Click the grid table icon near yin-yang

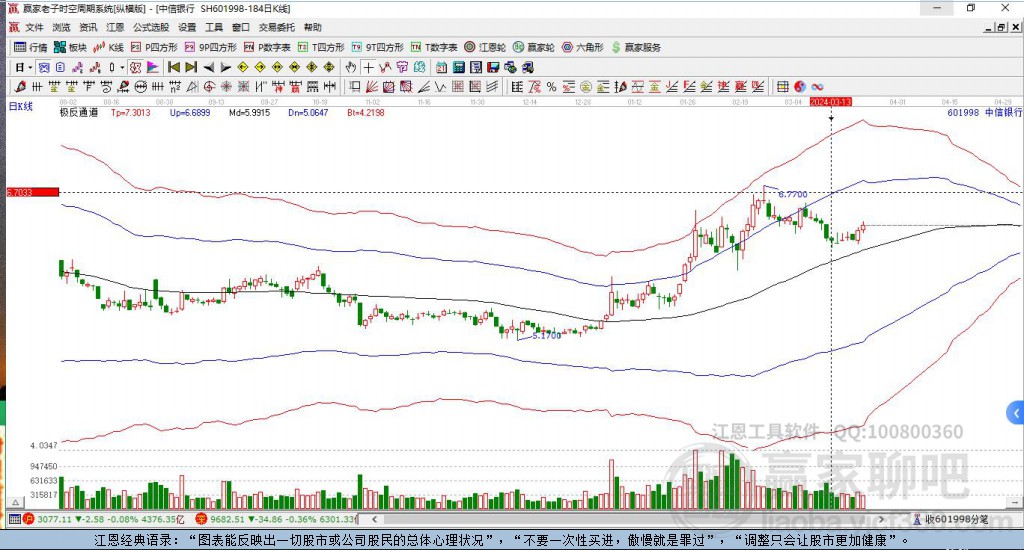tap(782, 86)
